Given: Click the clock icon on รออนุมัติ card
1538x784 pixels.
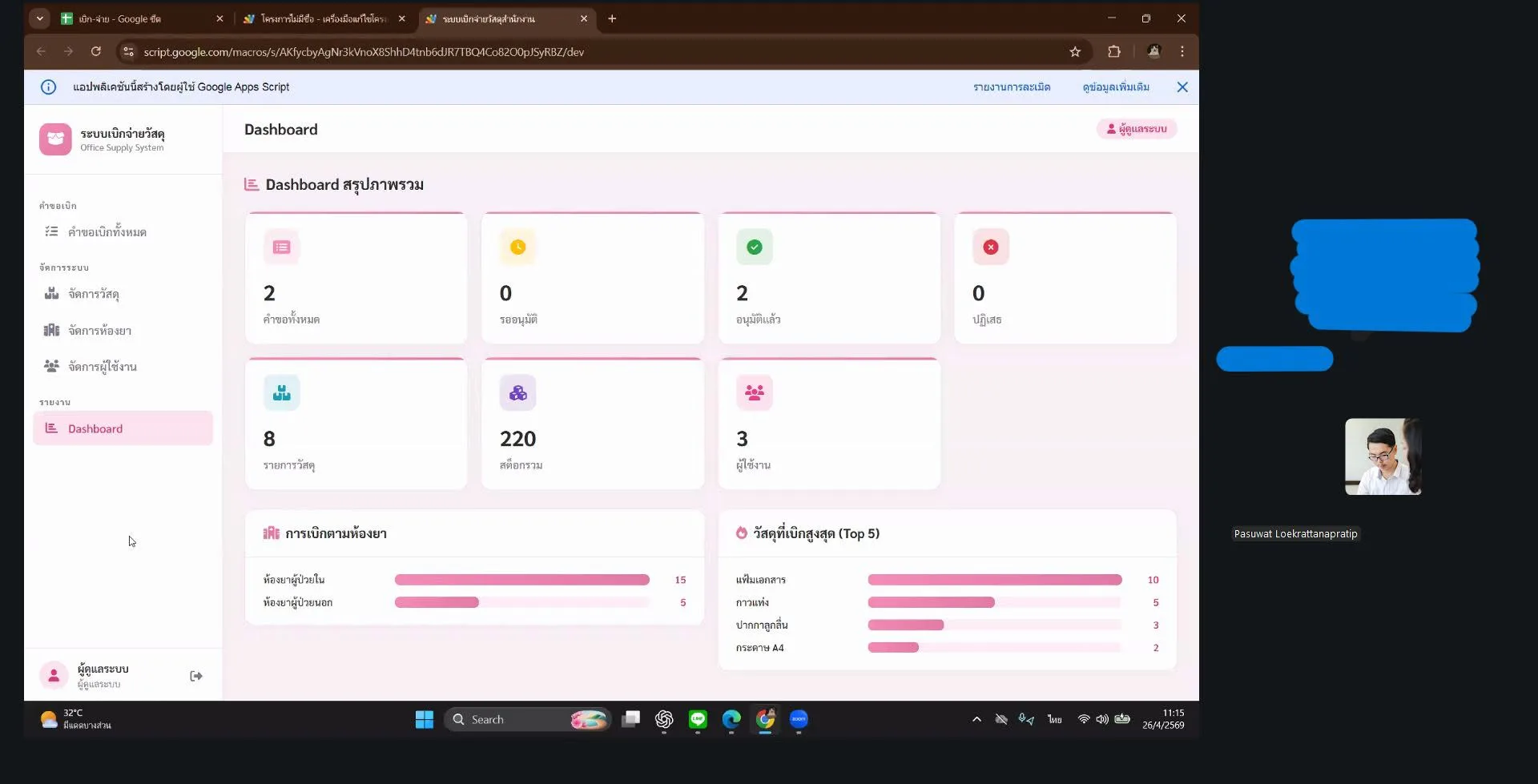Looking at the screenshot, I should point(517,247).
